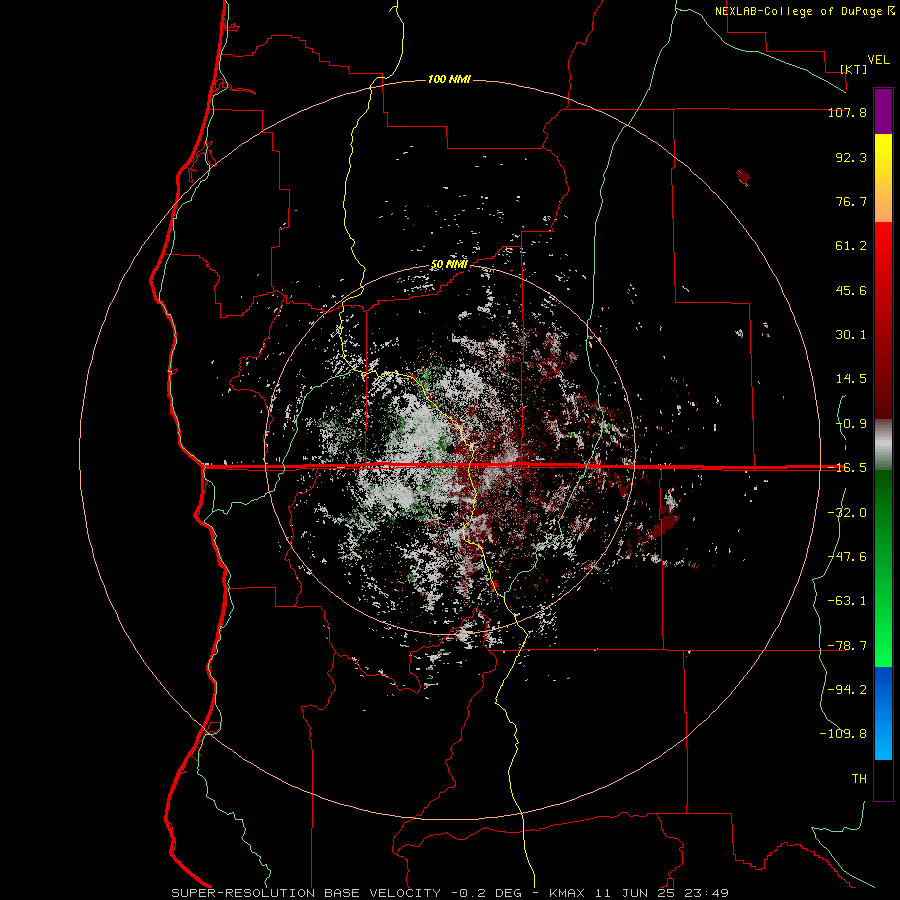Click the -16.5 velocity legend value
The width and height of the screenshot is (900, 900).
coord(847,468)
